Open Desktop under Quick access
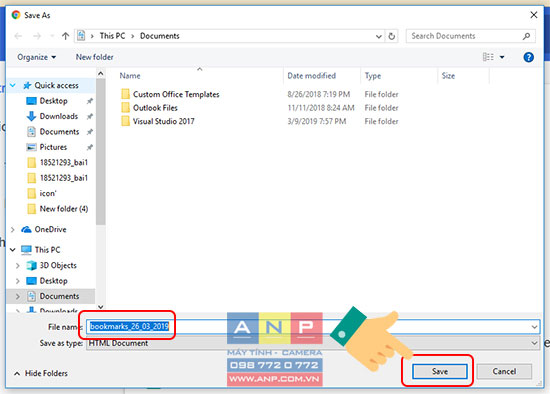550x394 pixels. 53,101
